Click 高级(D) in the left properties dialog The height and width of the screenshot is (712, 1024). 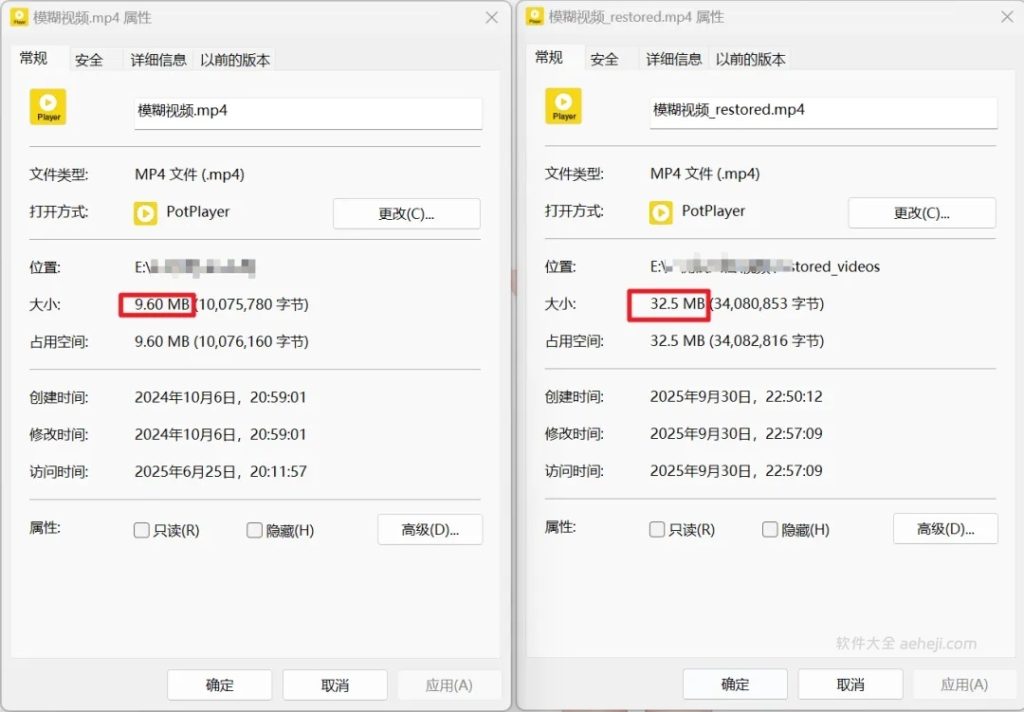[430, 528]
